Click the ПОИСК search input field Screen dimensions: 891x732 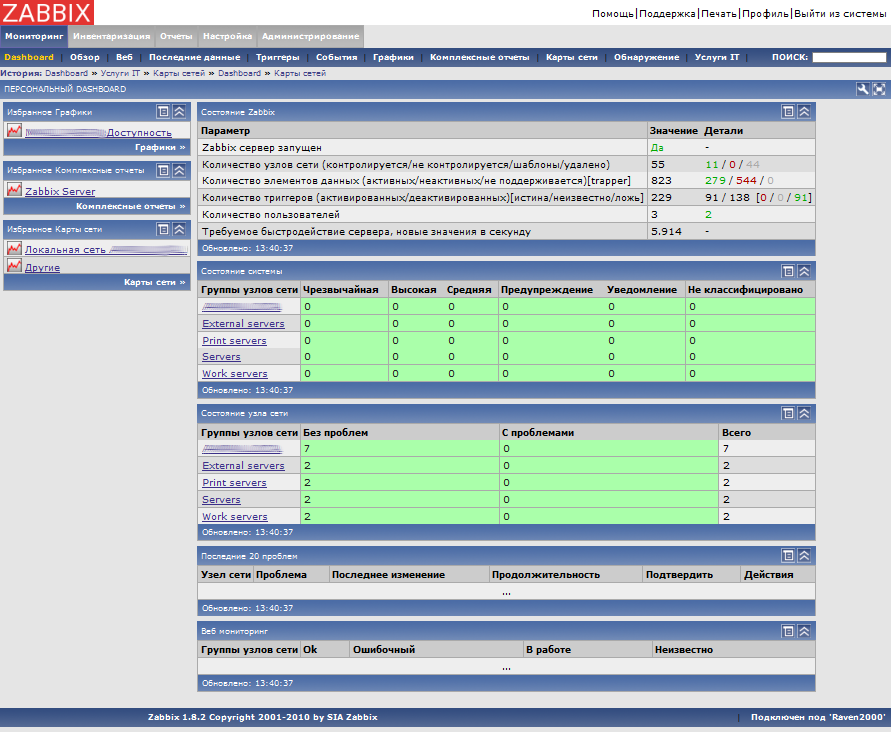coord(848,57)
